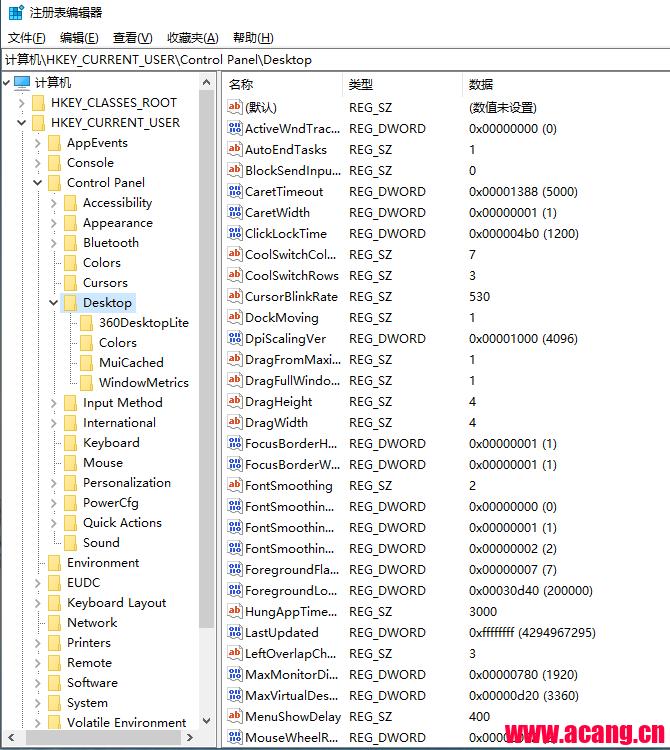Select the Volatile Environment key
Image resolution: width=670 pixels, height=750 pixels.
point(126,723)
